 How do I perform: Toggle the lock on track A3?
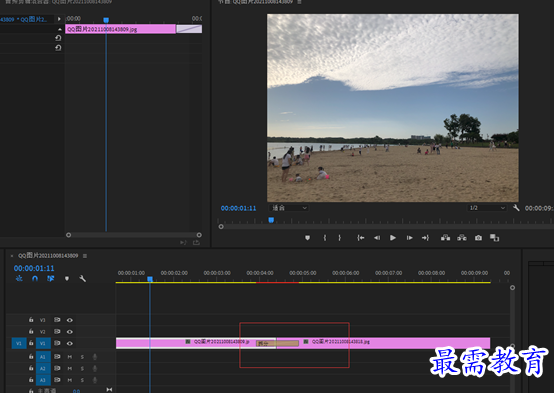pos(31,380)
